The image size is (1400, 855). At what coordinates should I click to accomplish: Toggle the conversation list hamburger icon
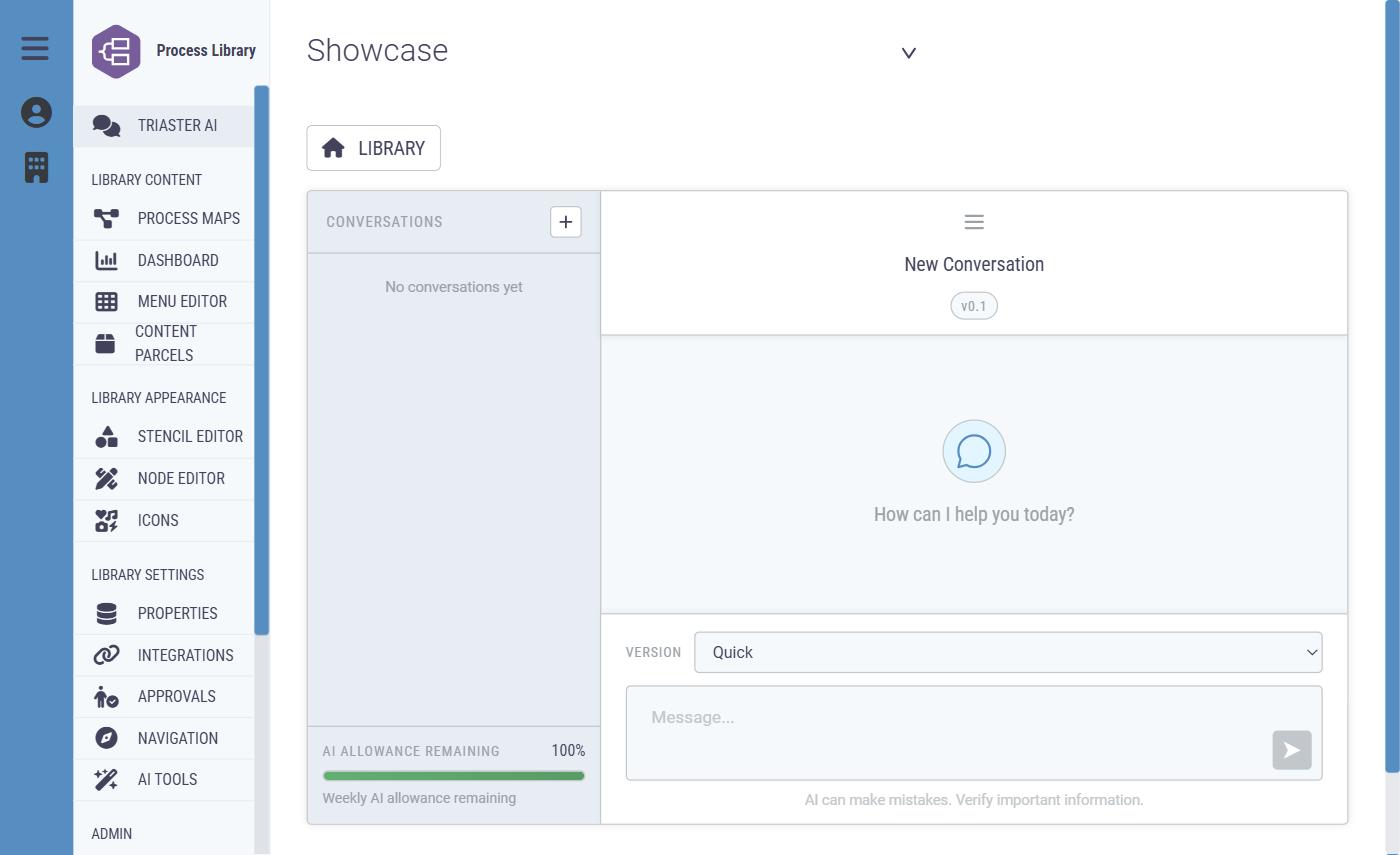tap(974, 222)
